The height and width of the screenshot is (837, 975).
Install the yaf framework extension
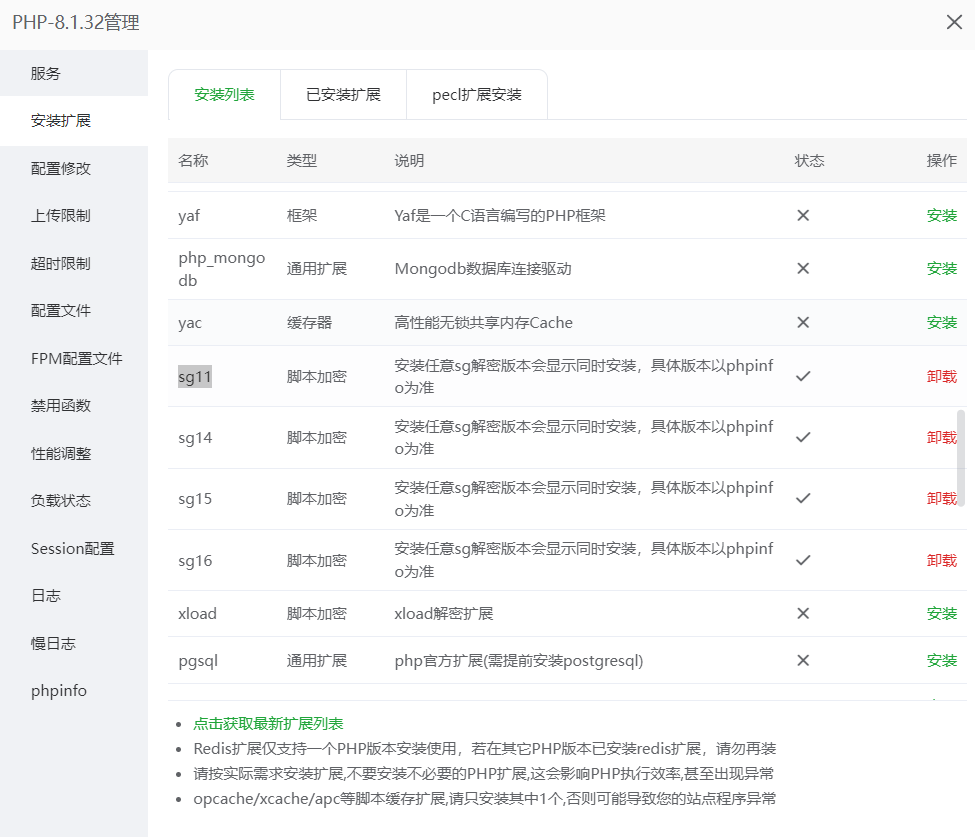pyautogui.click(x=941, y=215)
